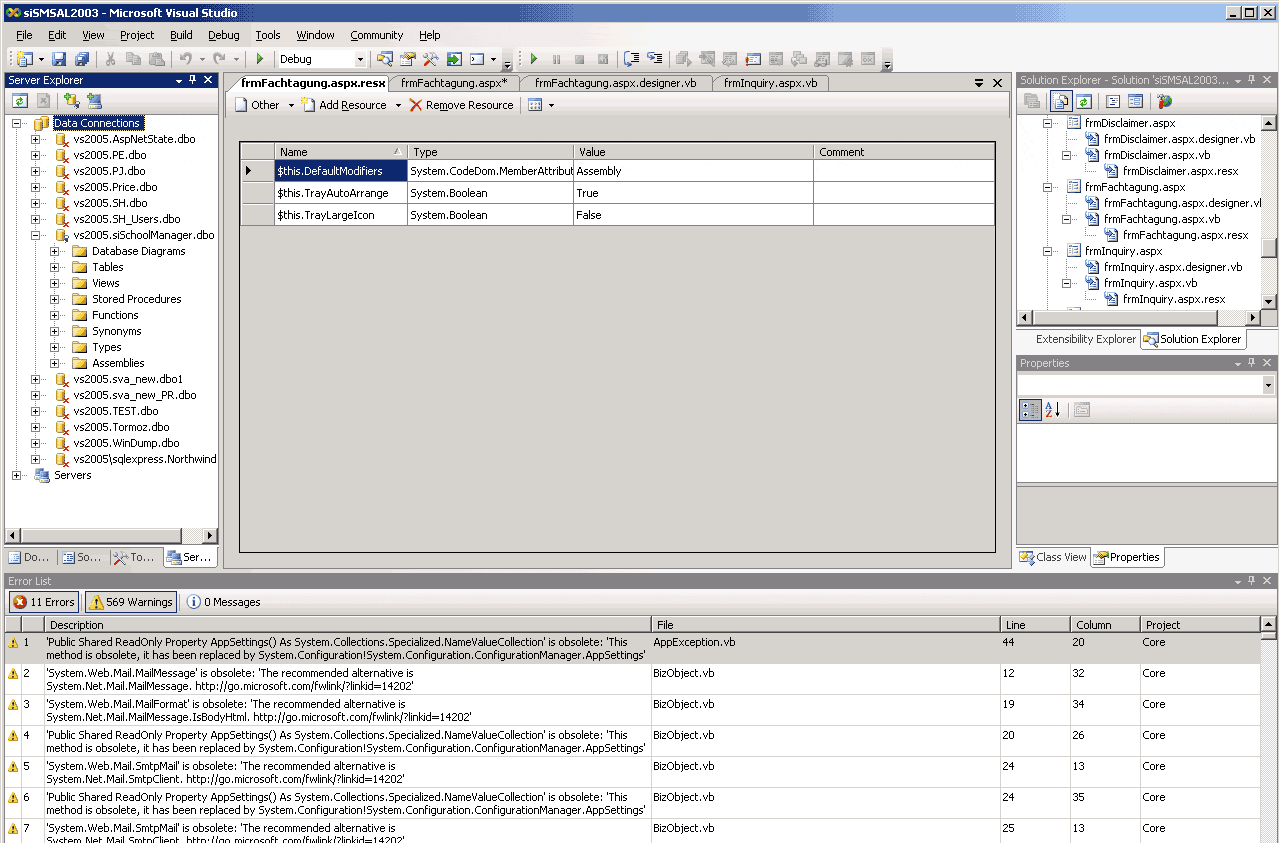Sort Error List by Description column
Screen dimensions: 1279x843
tap(348, 625)
